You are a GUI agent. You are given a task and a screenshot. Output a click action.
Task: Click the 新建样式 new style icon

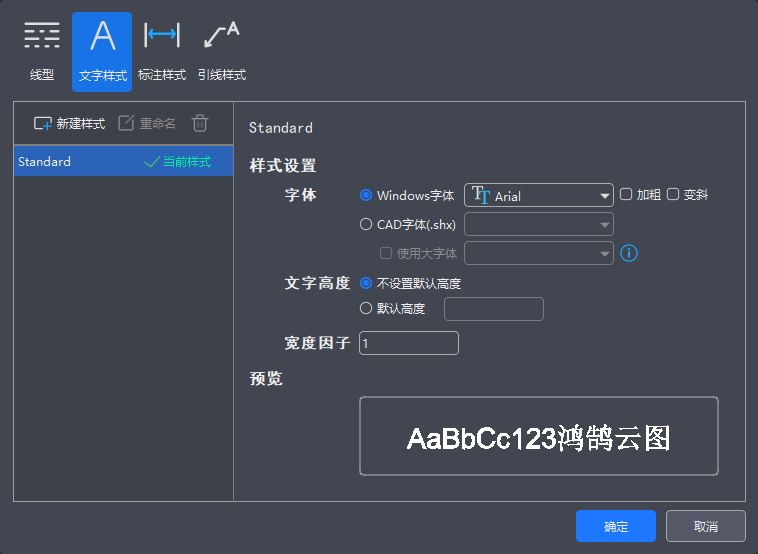pyautogui.click(x=43, y=123)
